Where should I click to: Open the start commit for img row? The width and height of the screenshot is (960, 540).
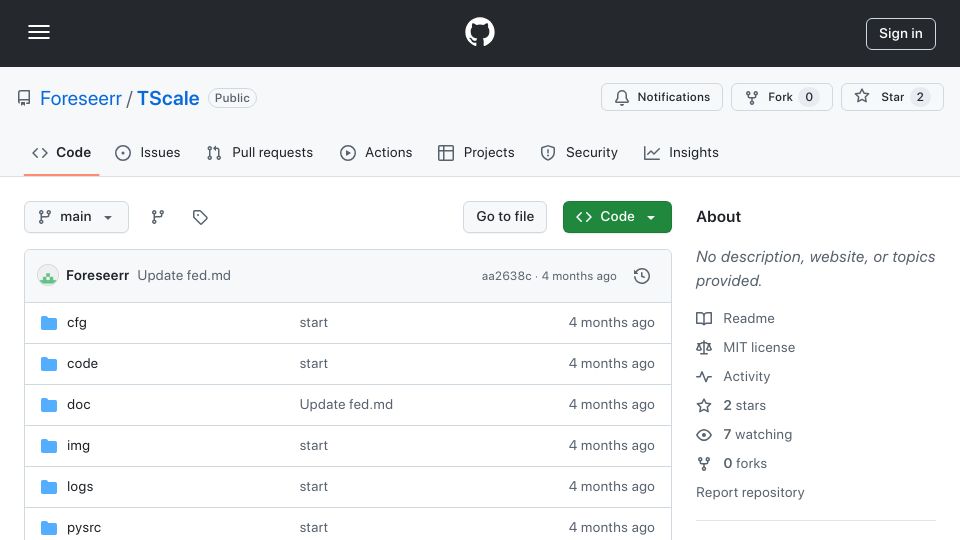click(x=313, y=446)
